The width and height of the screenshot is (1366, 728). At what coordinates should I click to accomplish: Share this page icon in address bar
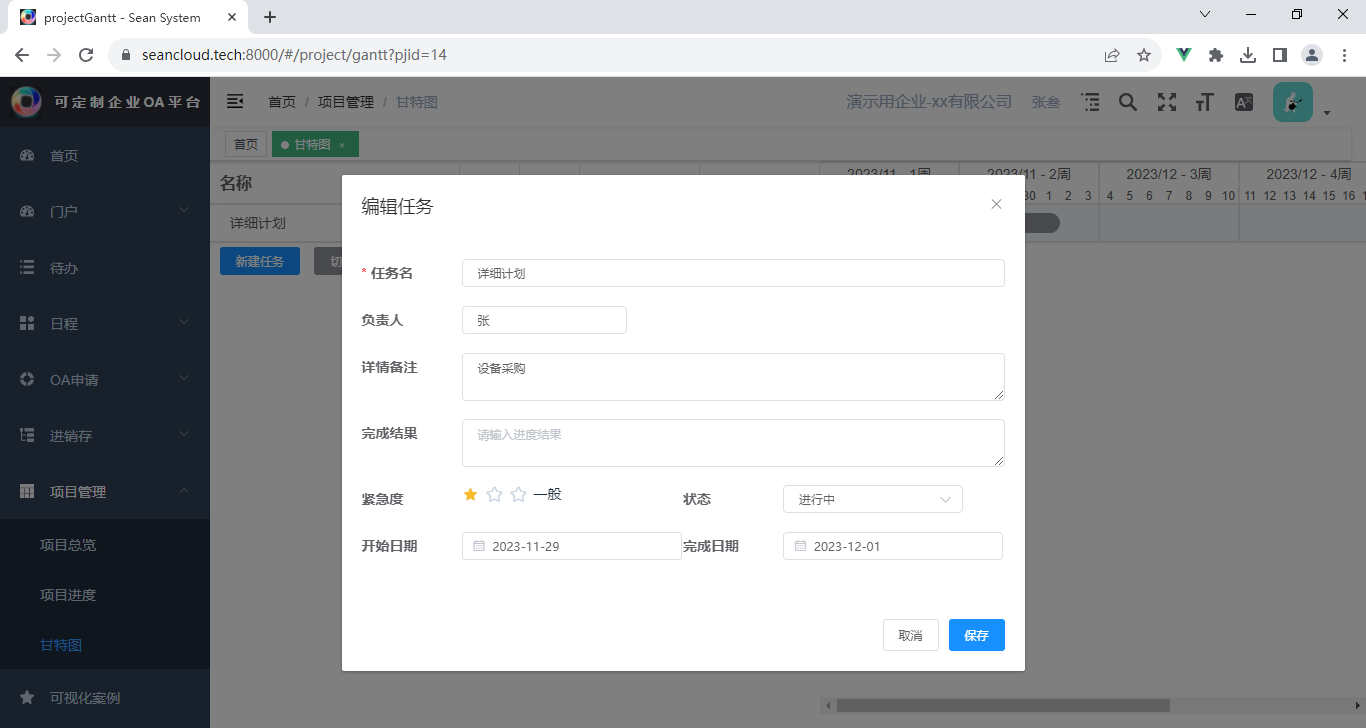point(1112,55)
